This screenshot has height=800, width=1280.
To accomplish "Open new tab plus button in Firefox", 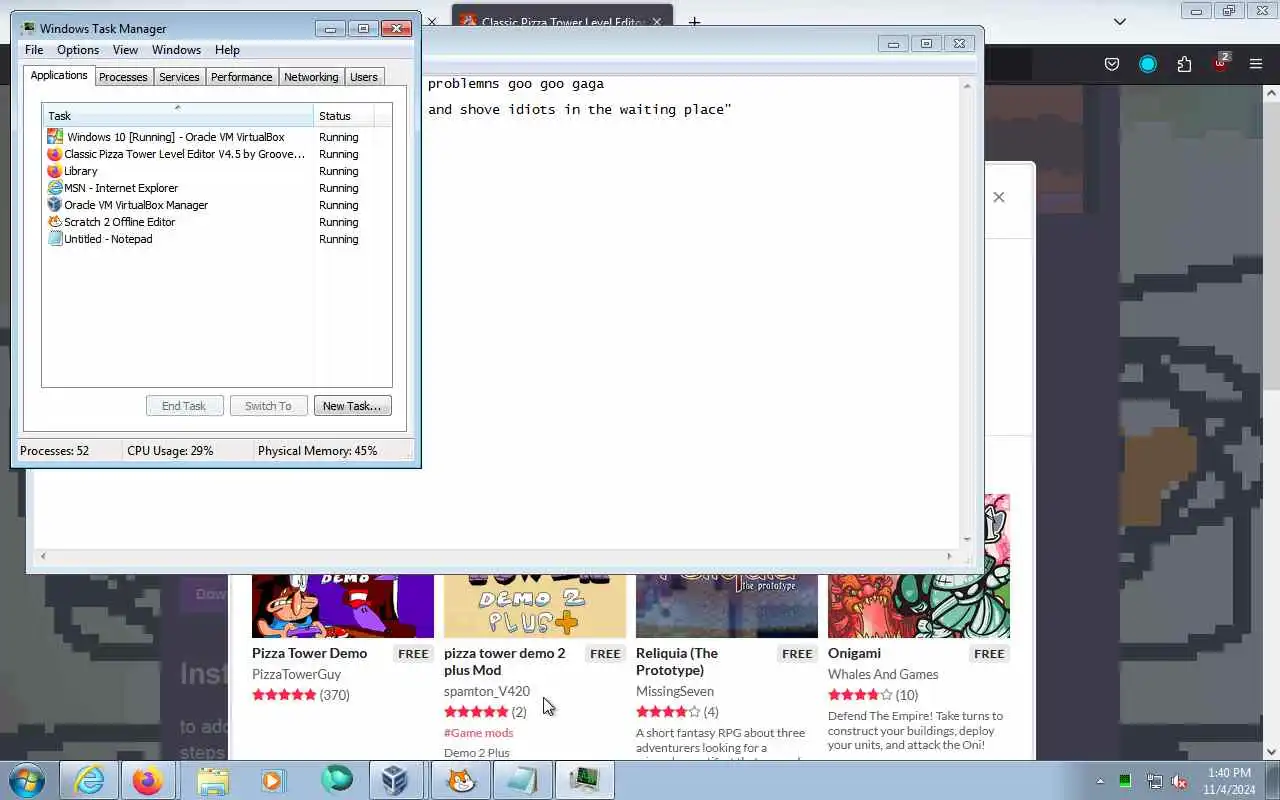I will click(x=694, y=21).
